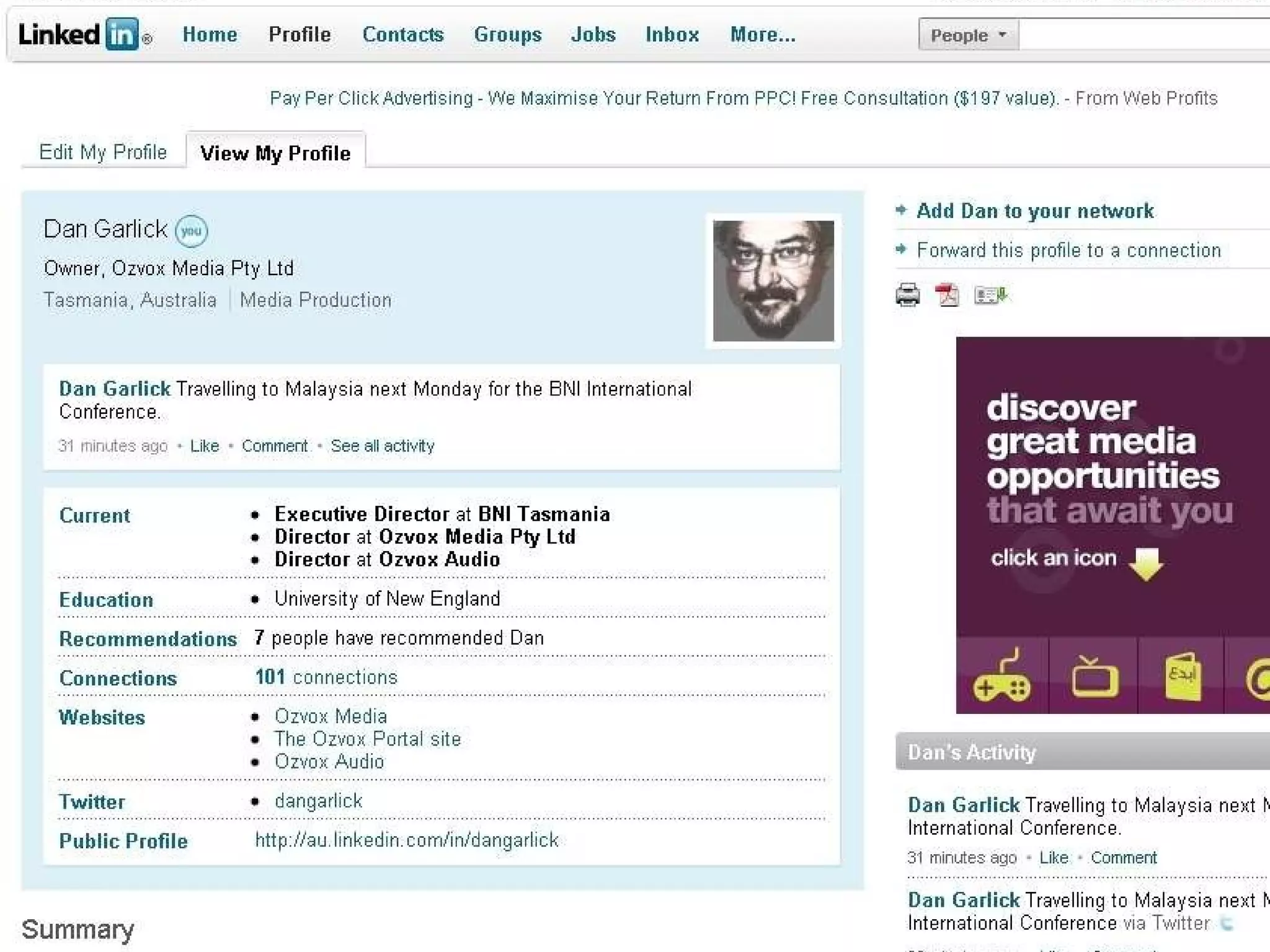This screenshot has height=952, width=1270.
Task: Comment on the status update in profile box
Action: (x=274, y=446)
